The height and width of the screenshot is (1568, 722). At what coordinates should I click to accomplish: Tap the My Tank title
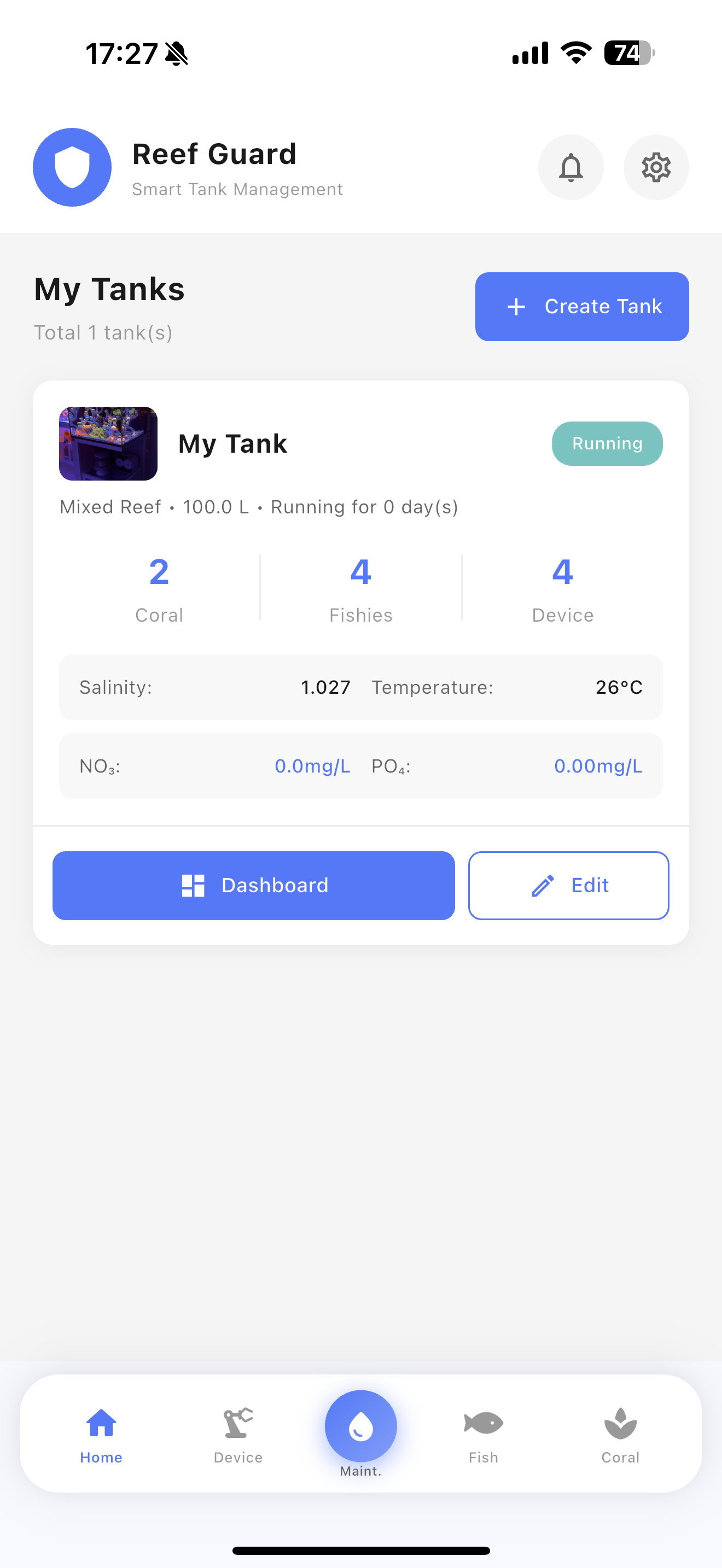coord(232,444)
